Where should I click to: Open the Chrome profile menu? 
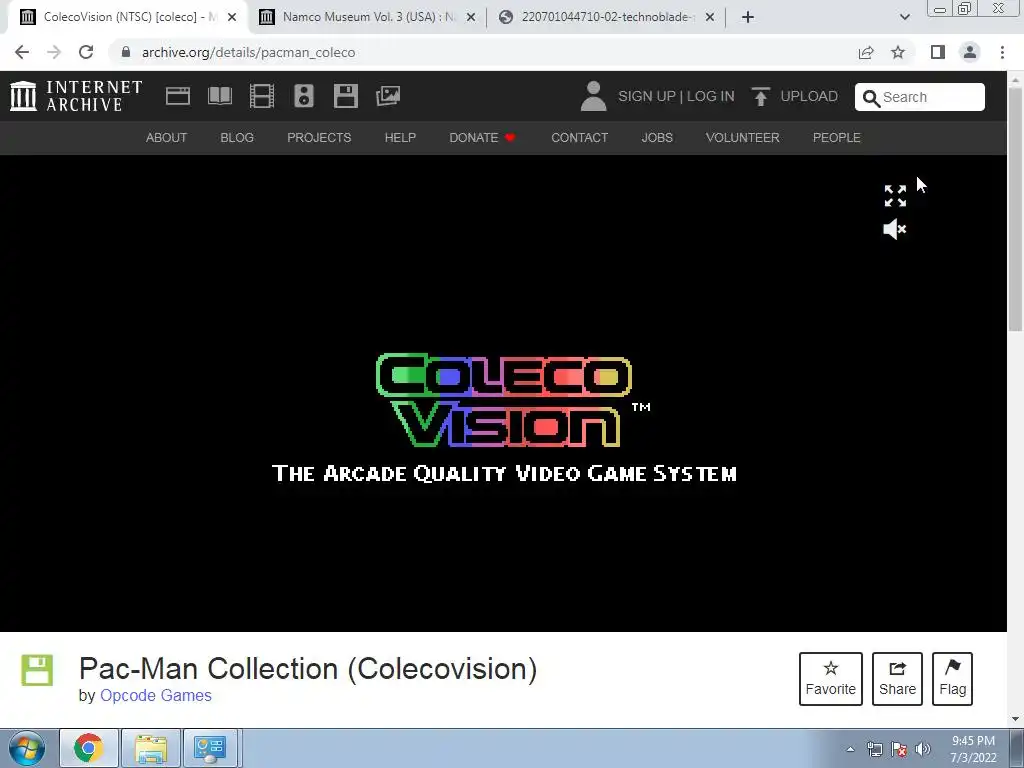970,52
